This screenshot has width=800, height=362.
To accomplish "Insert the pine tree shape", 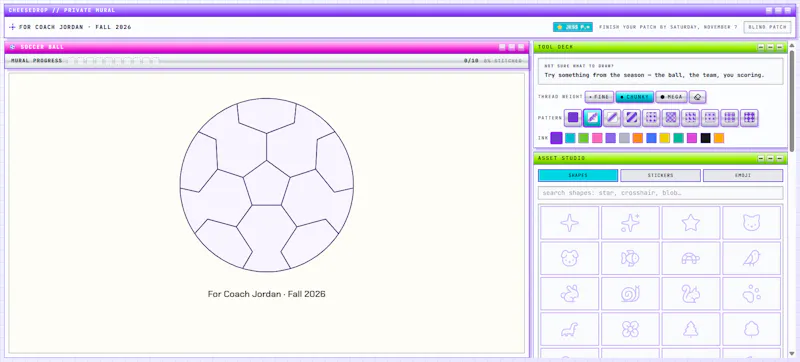I will (x=690, y=329).
